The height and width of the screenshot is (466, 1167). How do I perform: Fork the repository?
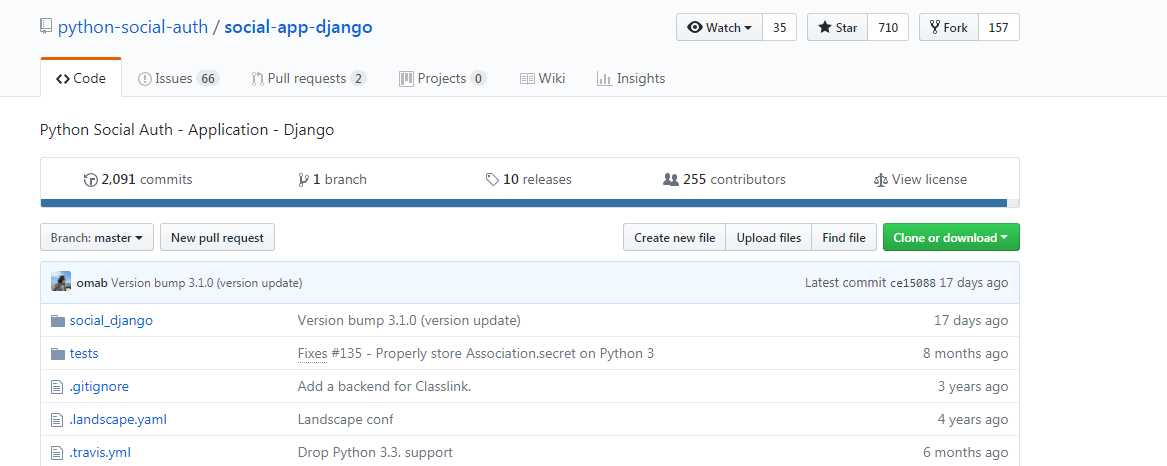click(x=948, y=28)
